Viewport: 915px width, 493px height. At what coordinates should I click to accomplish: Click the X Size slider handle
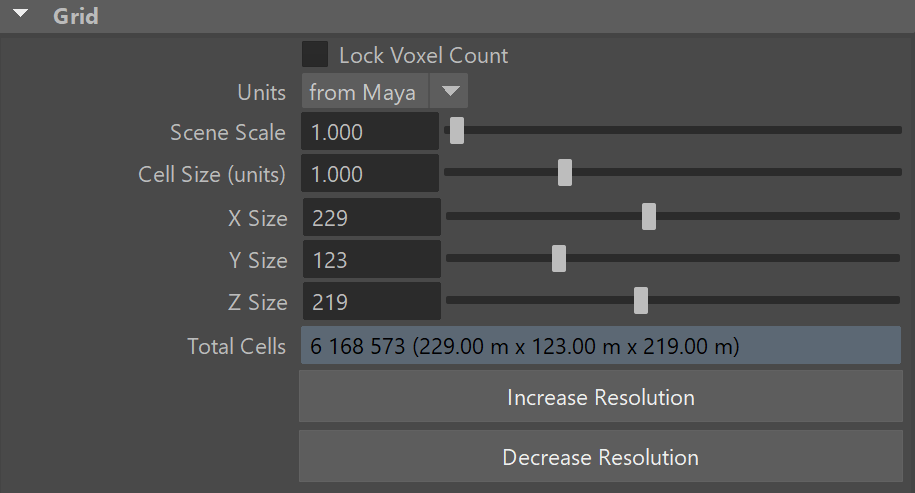[649, 216]
